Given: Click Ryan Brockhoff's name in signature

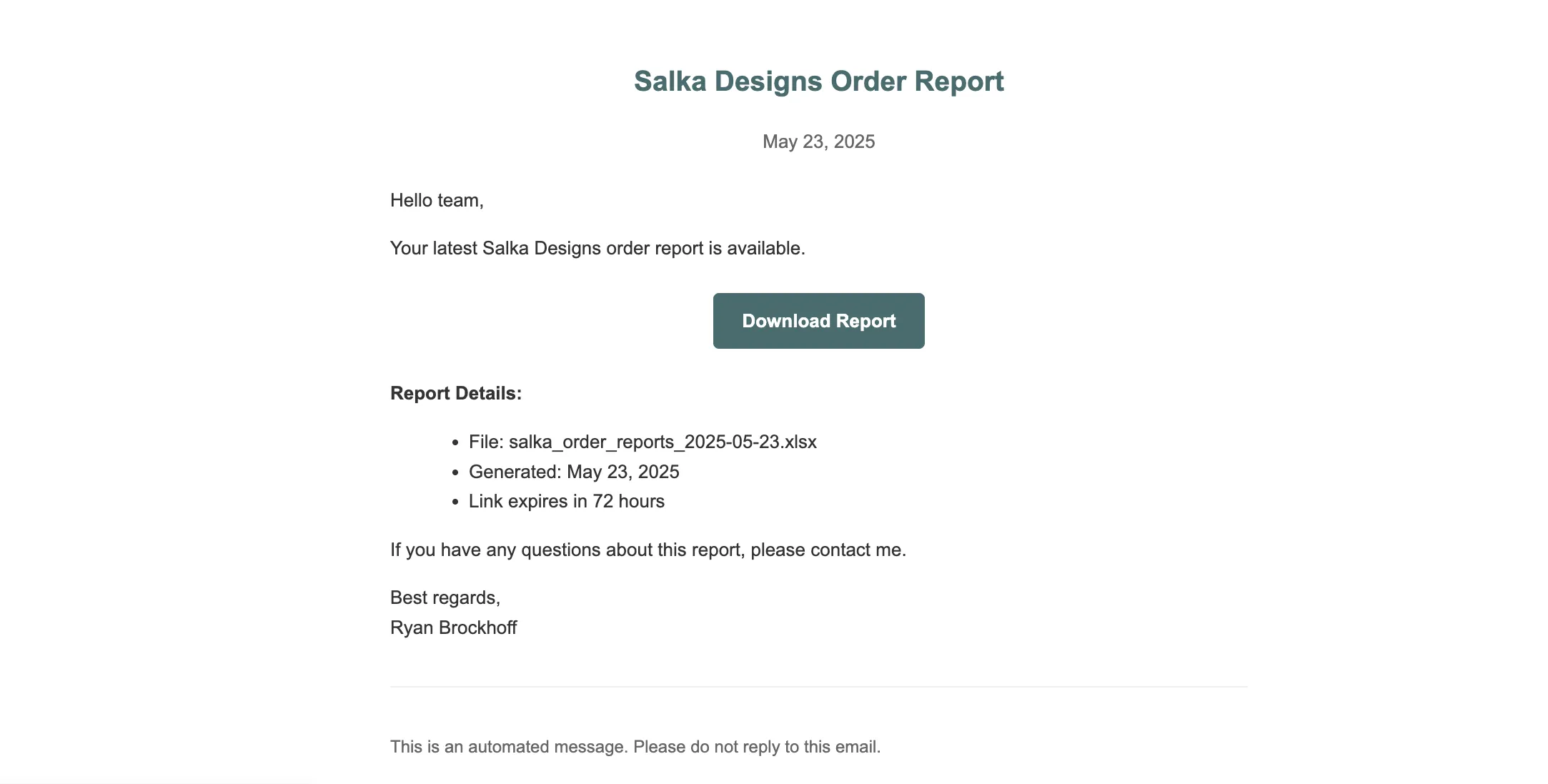Looking at the screenshot, I should (453, 627).
